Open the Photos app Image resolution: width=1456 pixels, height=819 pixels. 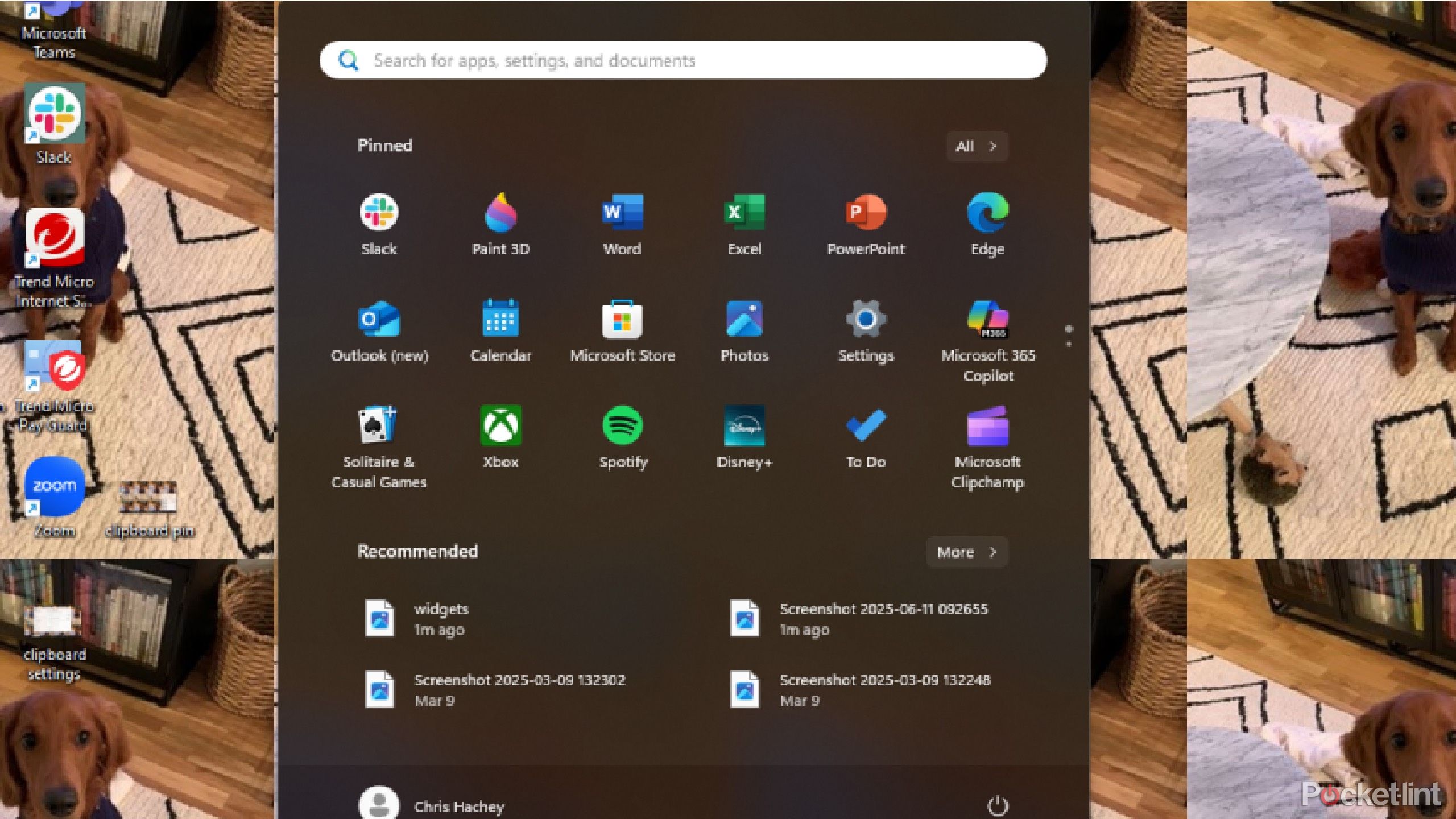pos(744,332)
